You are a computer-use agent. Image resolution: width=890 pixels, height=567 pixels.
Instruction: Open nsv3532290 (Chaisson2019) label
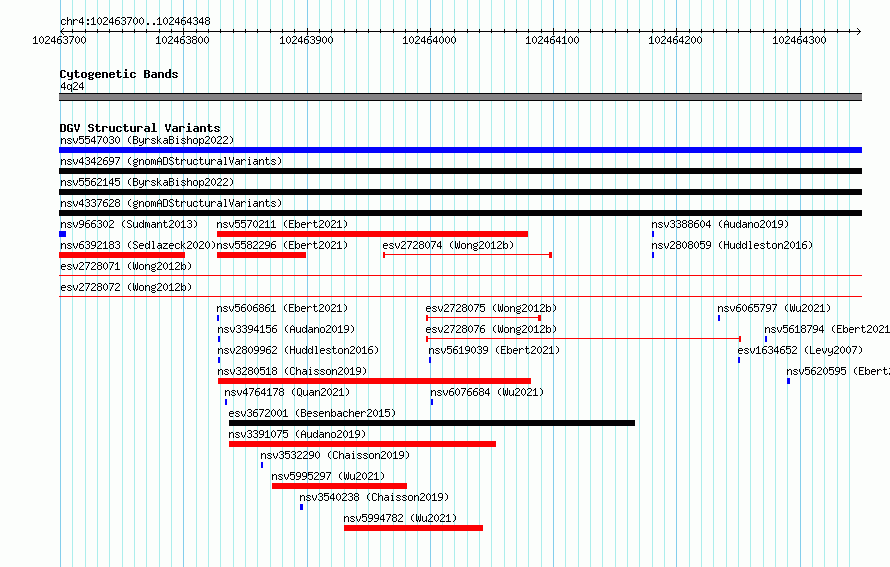click(335, 455)
